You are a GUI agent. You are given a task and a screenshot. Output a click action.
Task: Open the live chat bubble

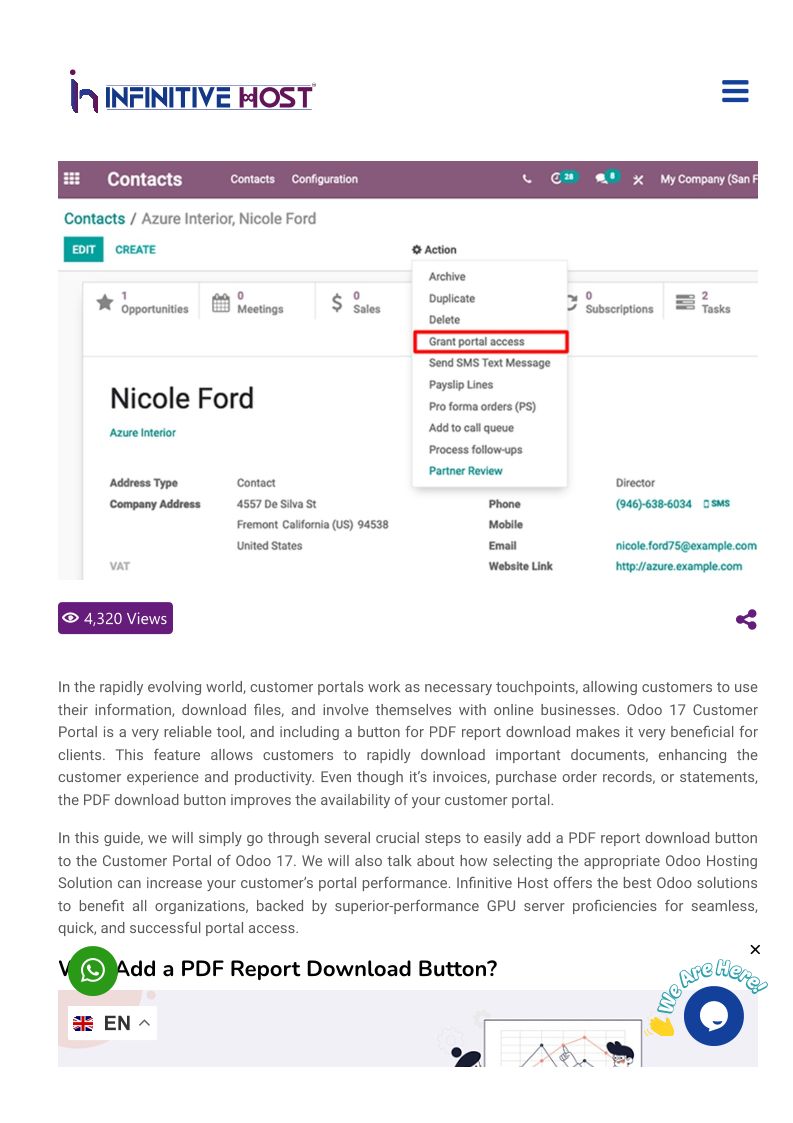coord(714,1016)
